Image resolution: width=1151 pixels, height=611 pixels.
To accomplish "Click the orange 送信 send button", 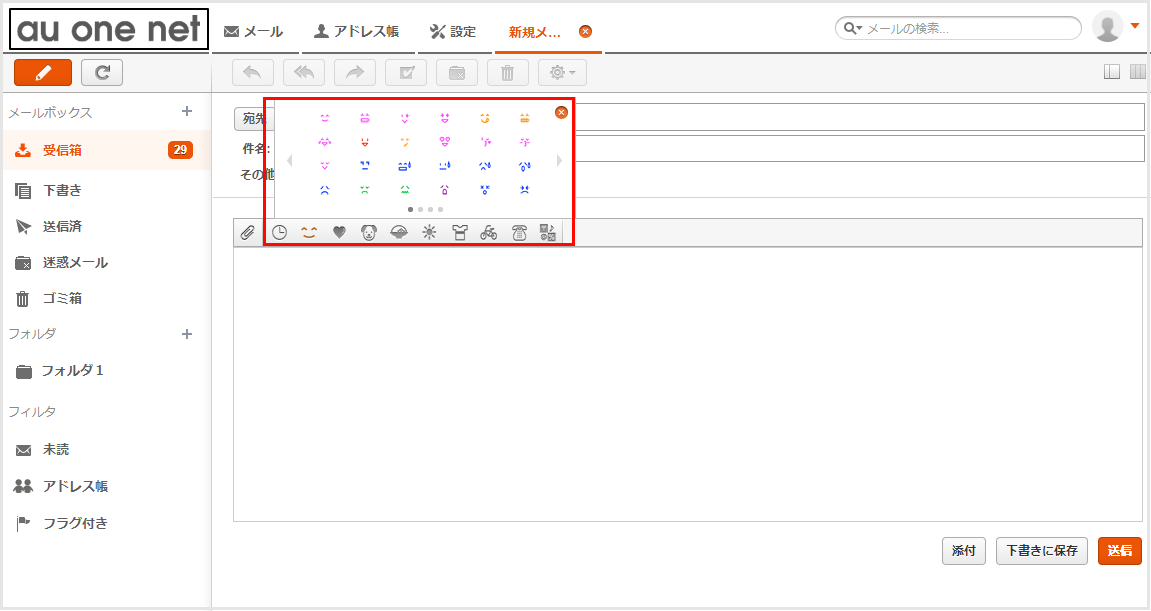I will [x=1119, y=551].
